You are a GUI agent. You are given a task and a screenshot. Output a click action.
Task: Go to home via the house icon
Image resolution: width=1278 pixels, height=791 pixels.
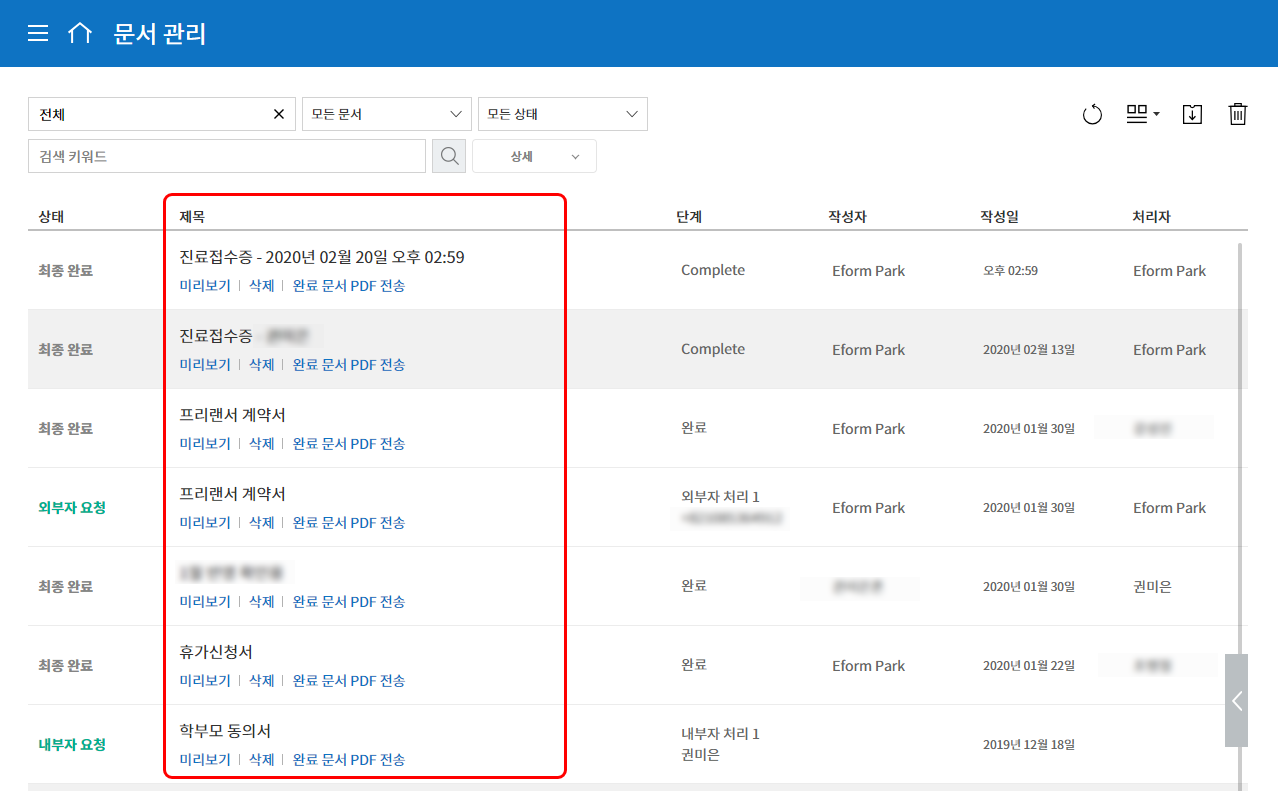(x=80, y=33)
